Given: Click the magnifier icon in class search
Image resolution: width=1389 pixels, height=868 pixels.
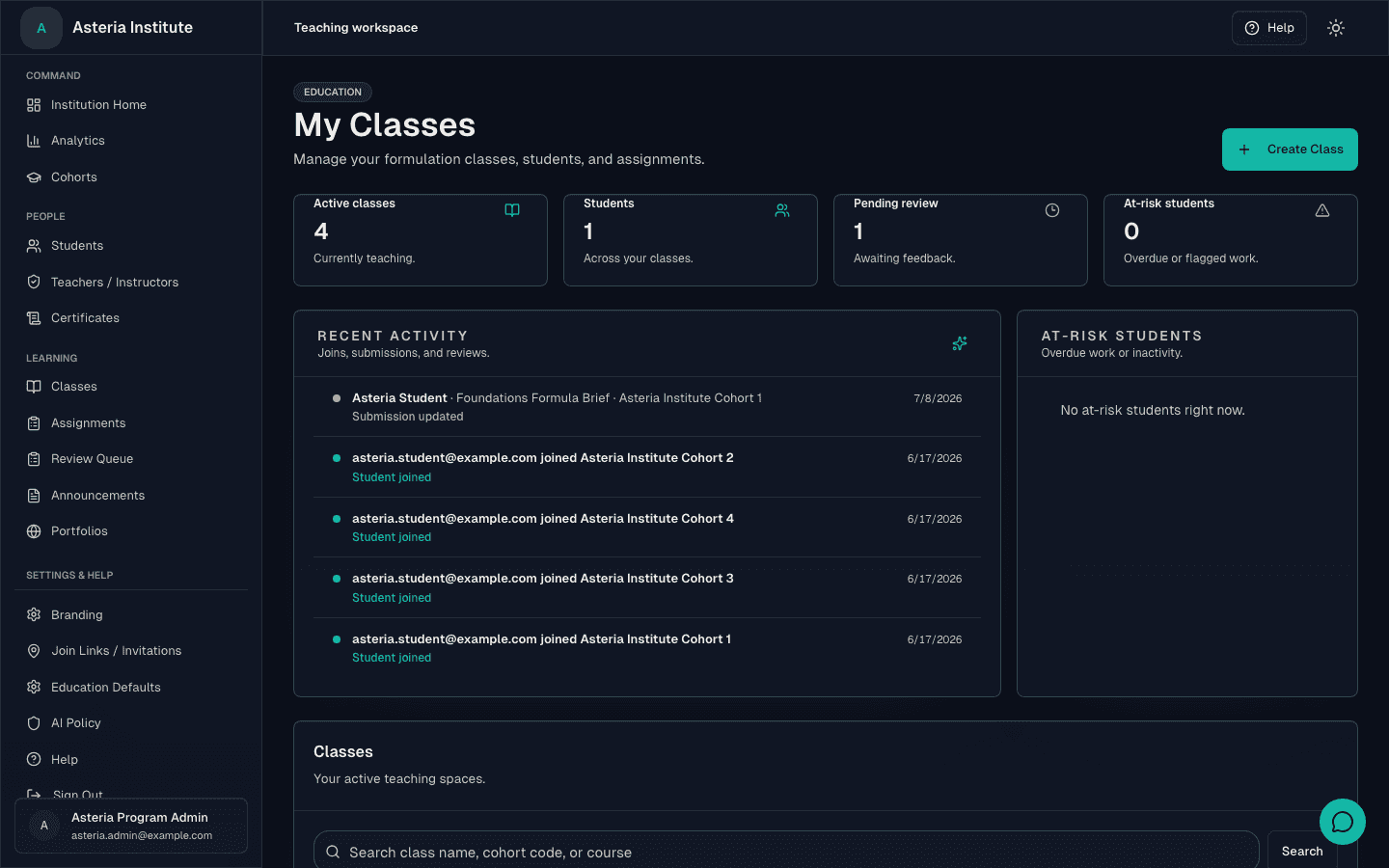Looking at the screenshot, I should pyautogui.click(x=333, y=852).
